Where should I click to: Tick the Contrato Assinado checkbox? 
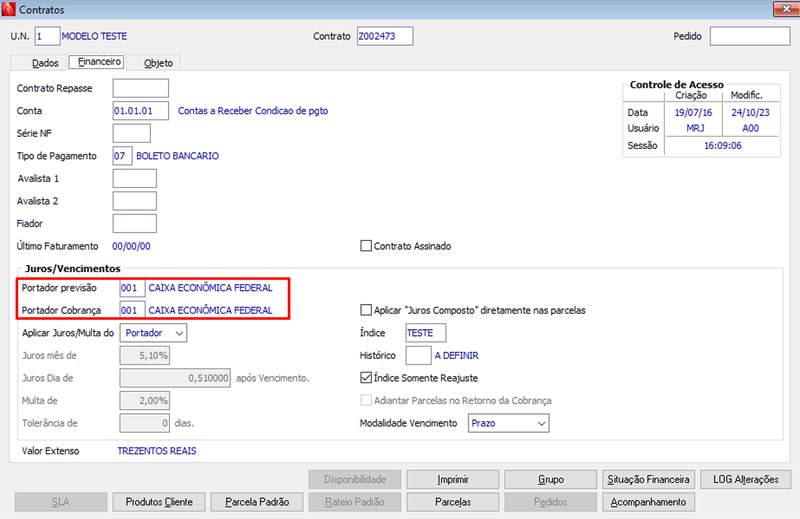coord(366,246)
